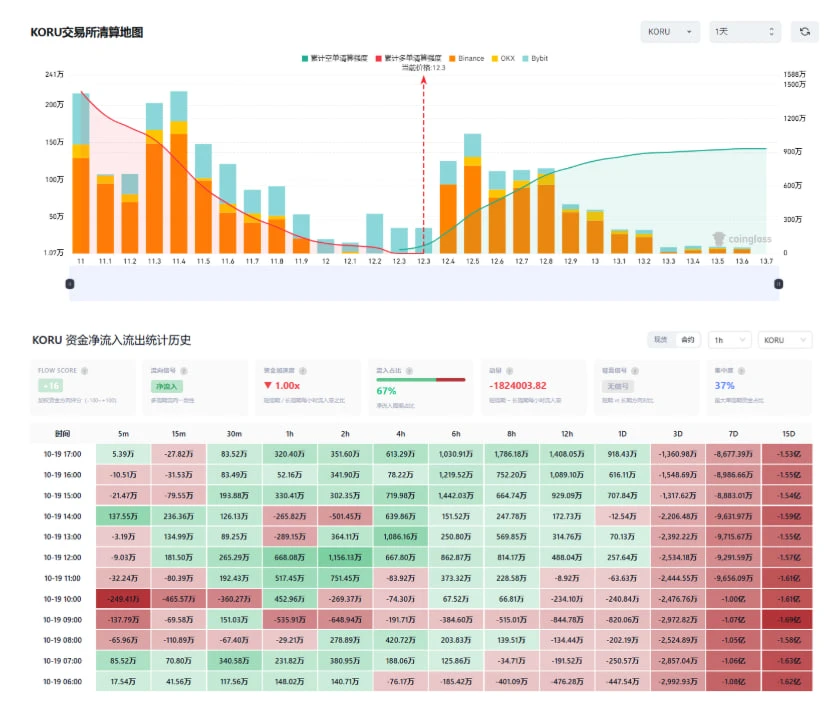Switch to the 现货 (spot) tab
Screen dimensions: 835x707
[660, 340]
